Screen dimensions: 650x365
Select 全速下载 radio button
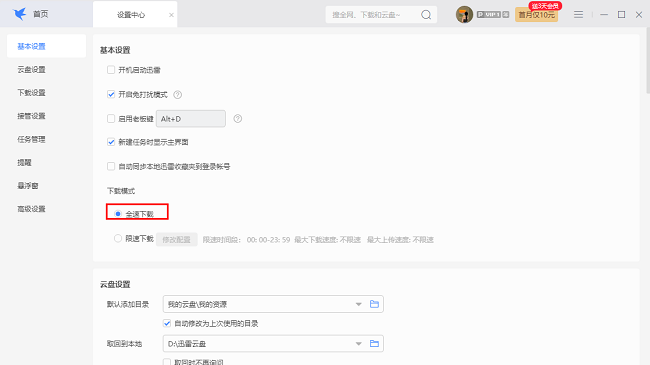click(x=118, y=214)
